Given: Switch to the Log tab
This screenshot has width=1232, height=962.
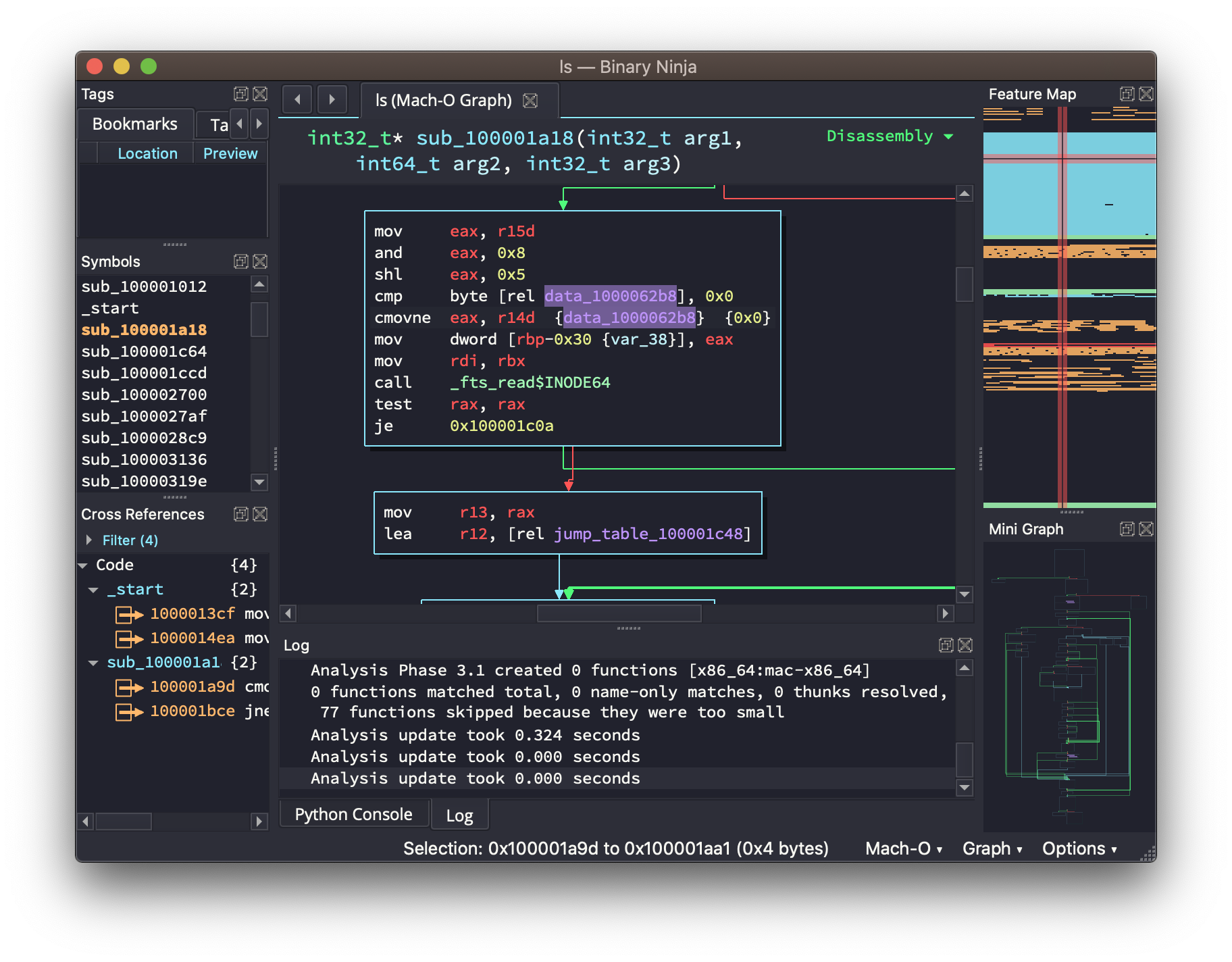Looking at the screenshot, I should 459,815.
